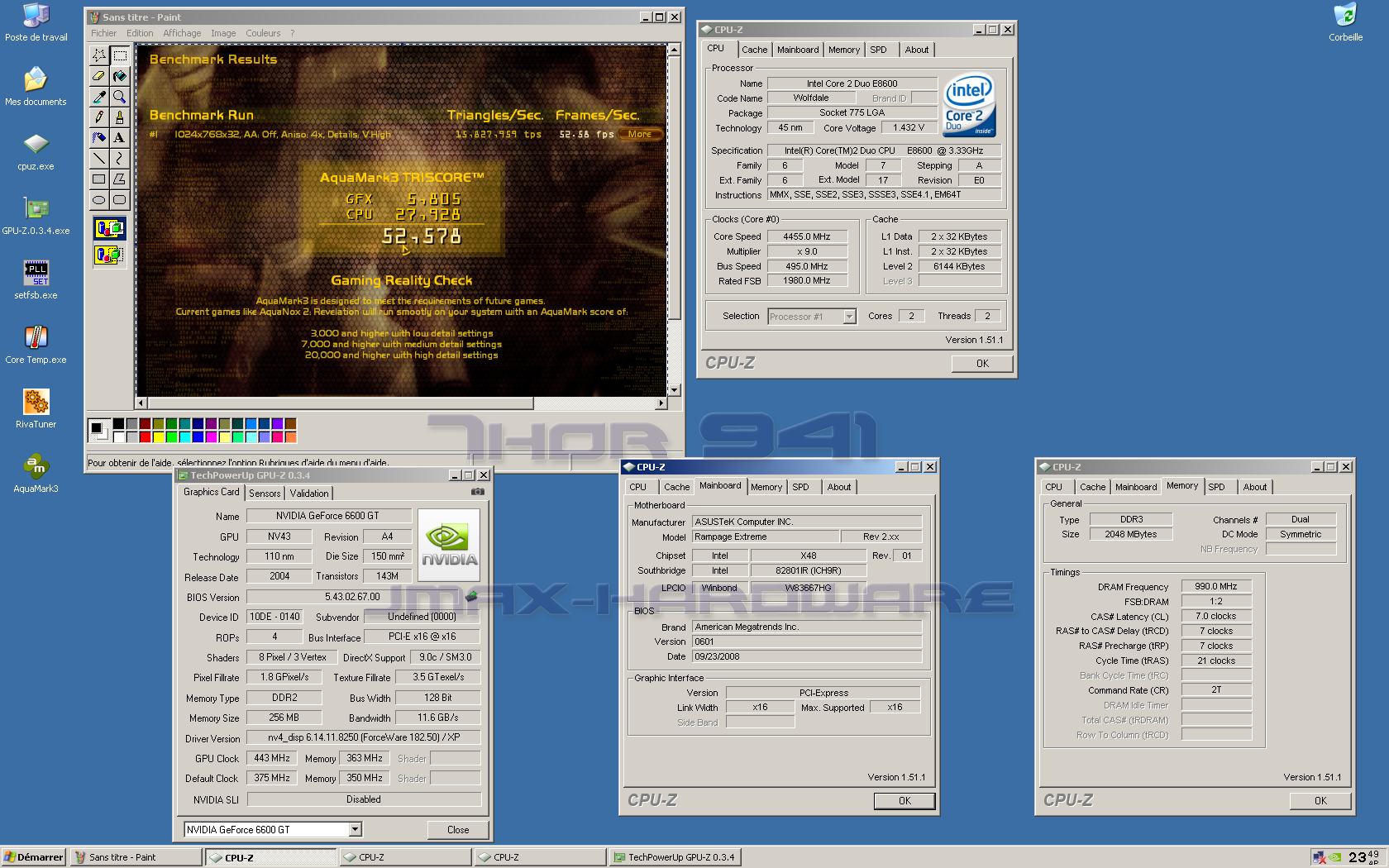Viewport: 1389px width, 868px height.
Task: Open the Core Temp.exe desktop icon
Action: 36,345
